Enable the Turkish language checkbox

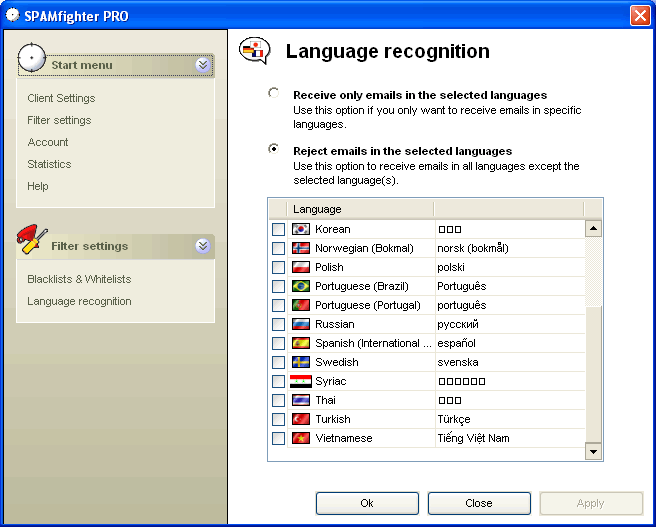[x=279, y=419]
